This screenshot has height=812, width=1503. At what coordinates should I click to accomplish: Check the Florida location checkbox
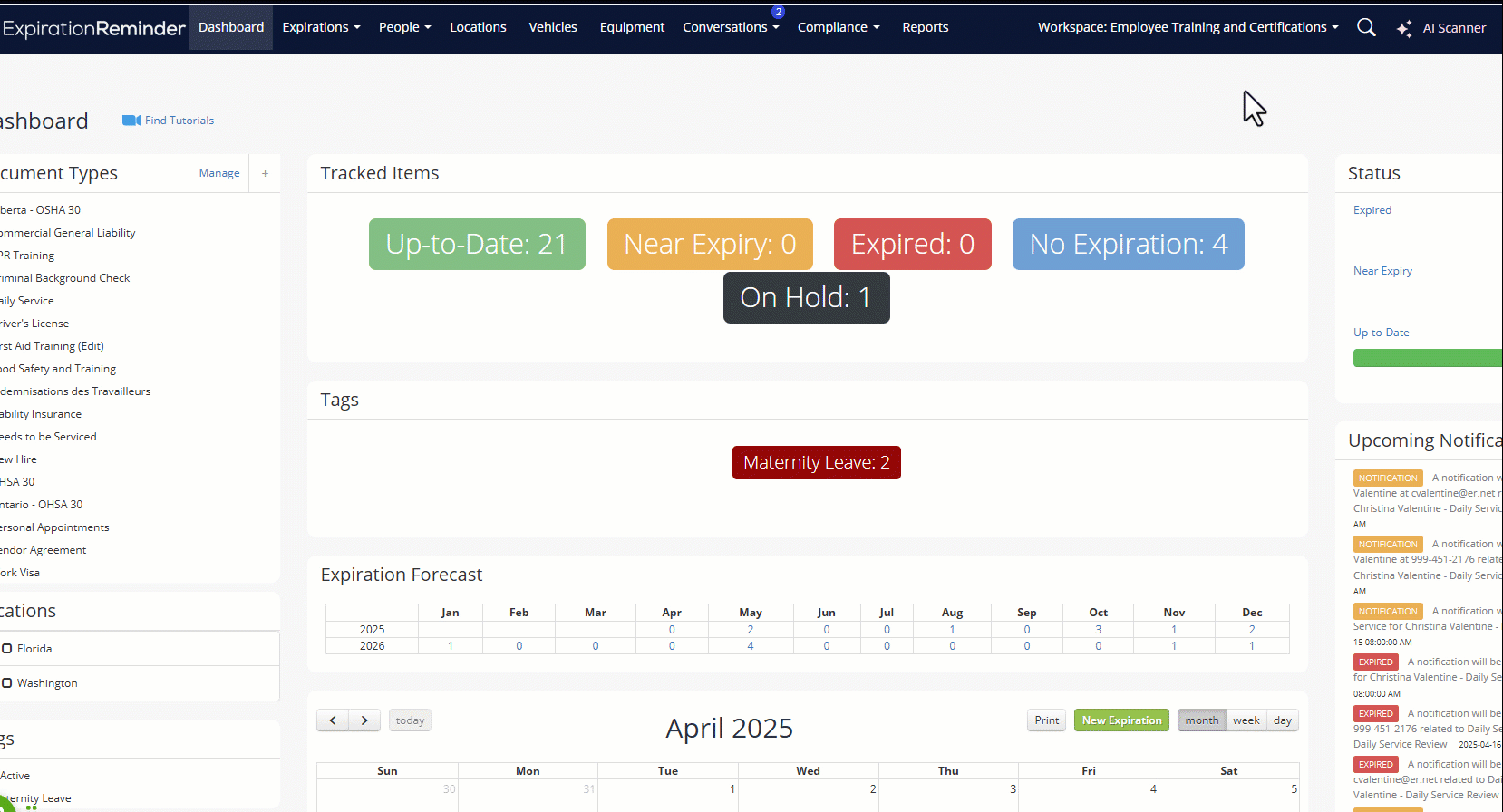(x=7, y=649)
